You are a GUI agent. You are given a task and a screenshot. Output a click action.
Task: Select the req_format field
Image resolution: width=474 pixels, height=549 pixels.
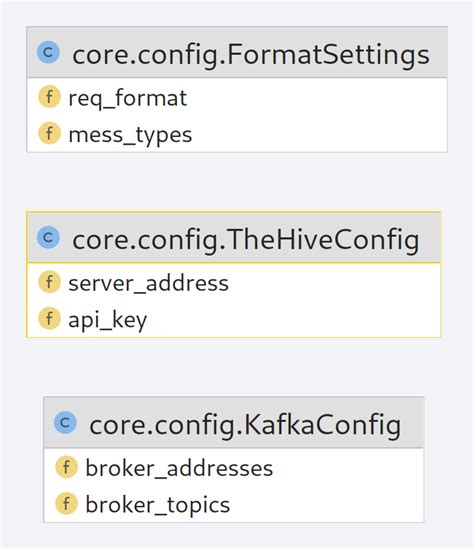(237, 97)
